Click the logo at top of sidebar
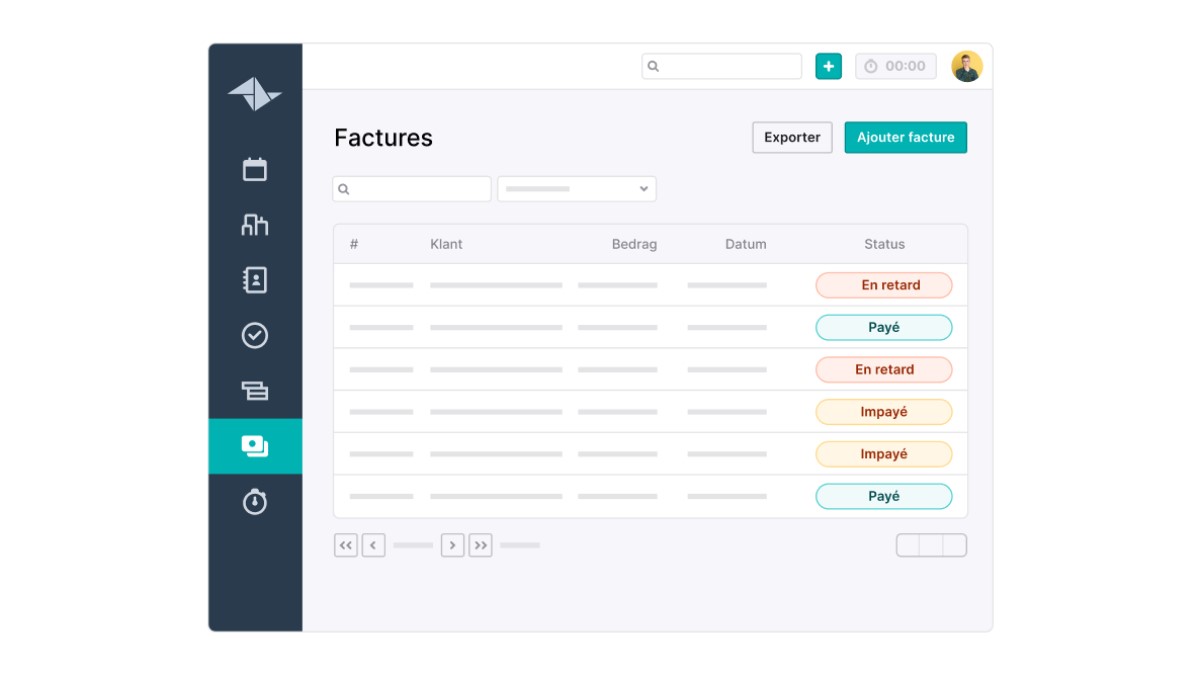Screen dimensions: 1200x675 point(255,94)
